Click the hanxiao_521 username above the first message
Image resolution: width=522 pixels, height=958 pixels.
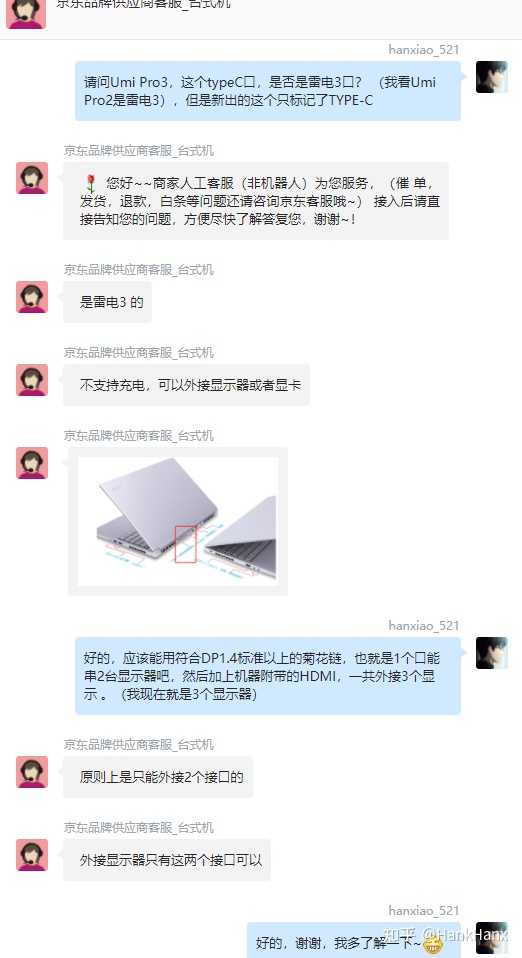[423, 49]
